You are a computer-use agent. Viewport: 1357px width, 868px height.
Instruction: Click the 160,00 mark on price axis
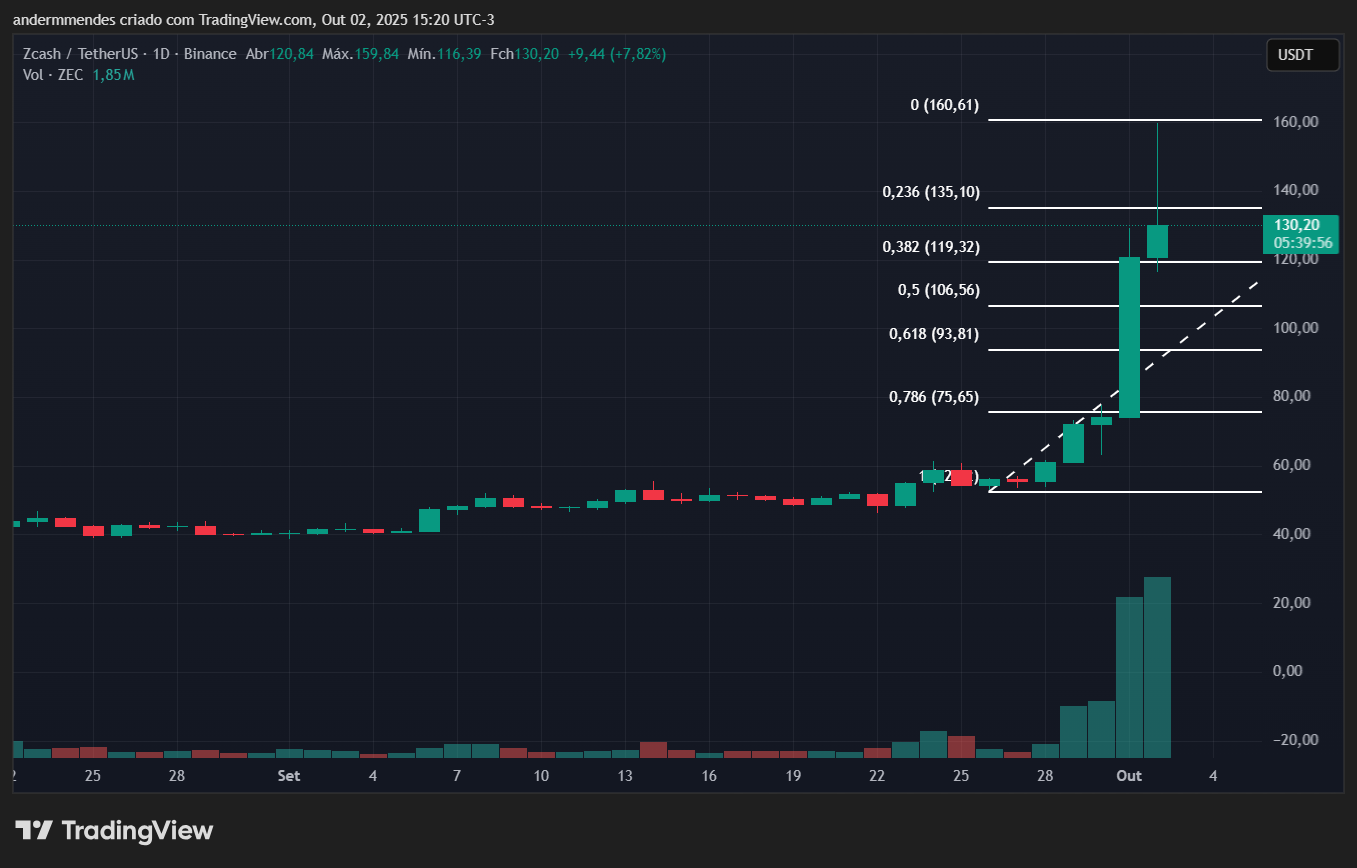[1298, 122]
